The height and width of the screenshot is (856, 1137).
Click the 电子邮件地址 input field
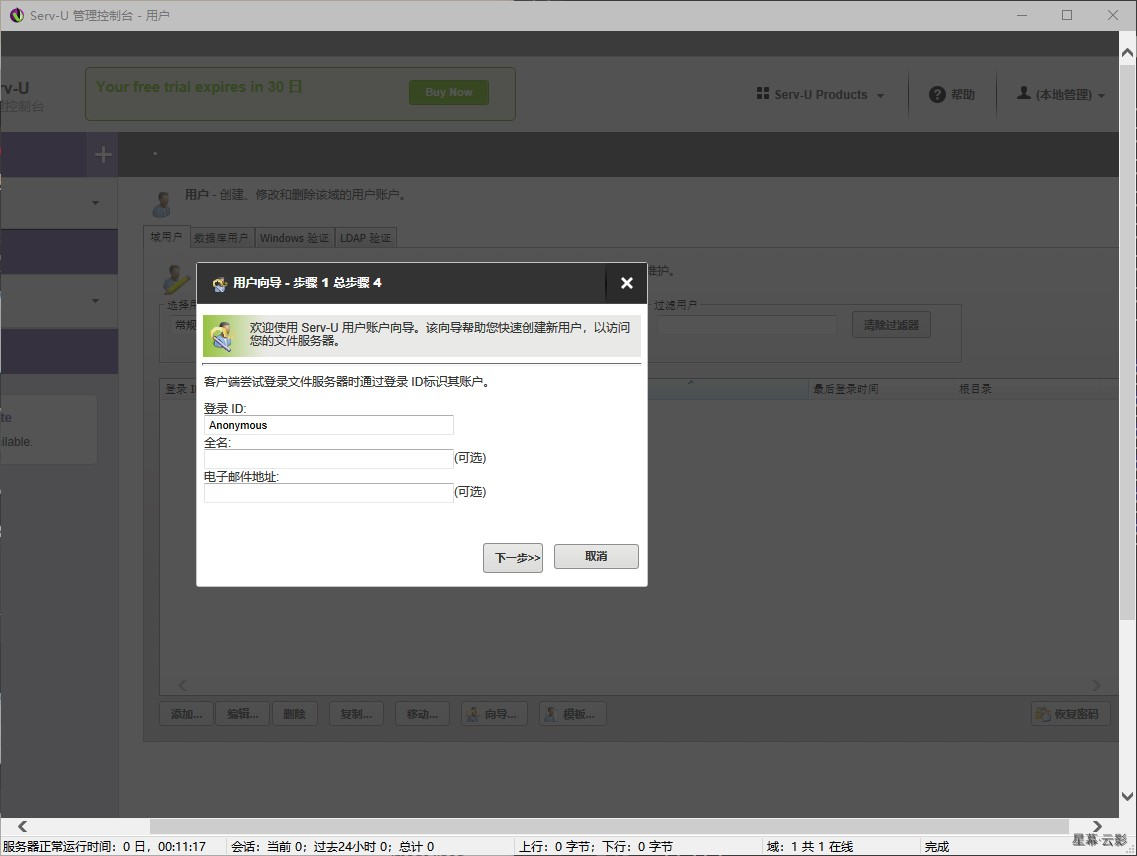[328, 493]
